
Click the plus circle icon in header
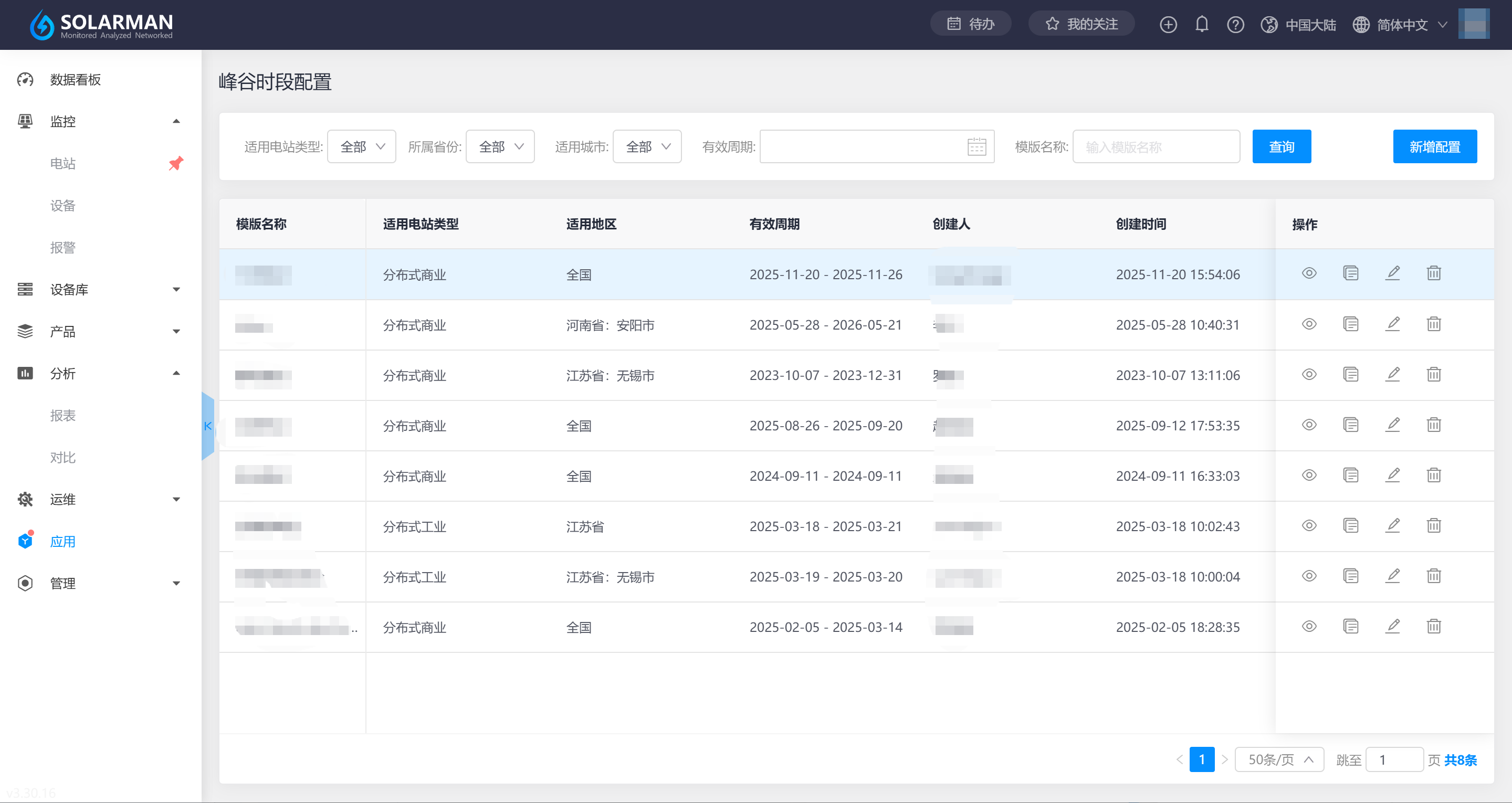(1168, 25)
